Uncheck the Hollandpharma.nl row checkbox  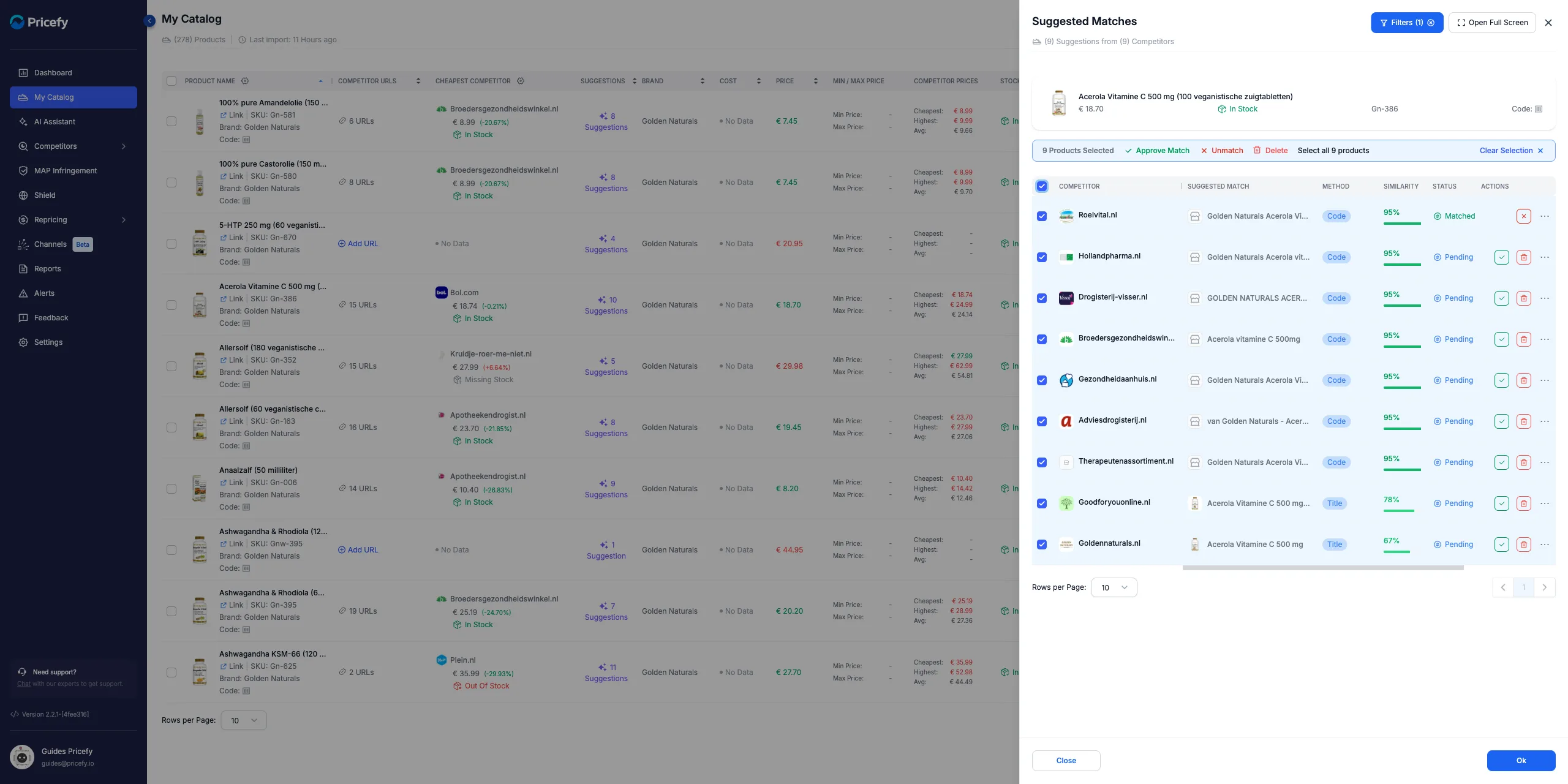tap(1042, 257)
